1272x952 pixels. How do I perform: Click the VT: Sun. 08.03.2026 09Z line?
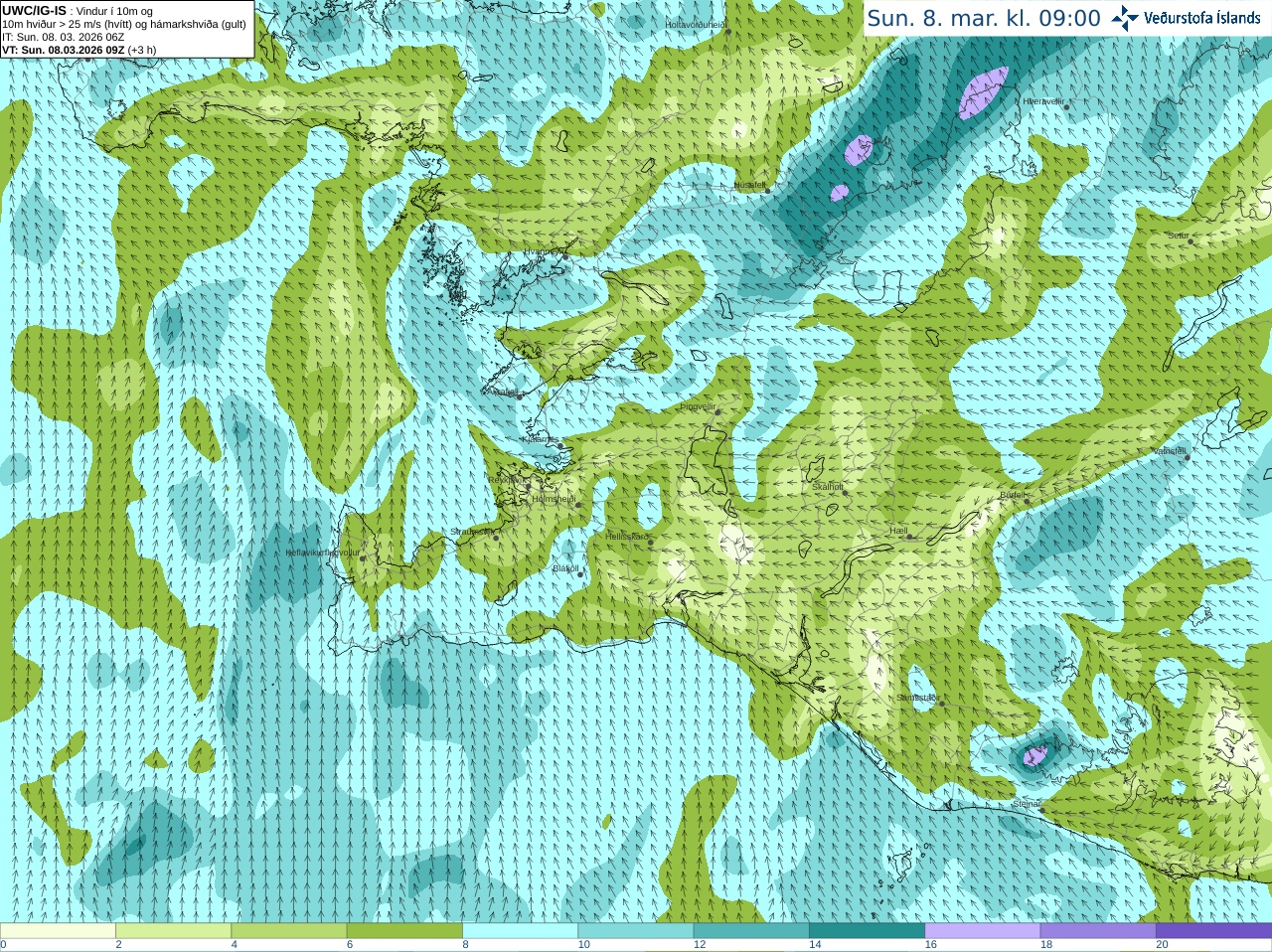(x=79, y=50)
